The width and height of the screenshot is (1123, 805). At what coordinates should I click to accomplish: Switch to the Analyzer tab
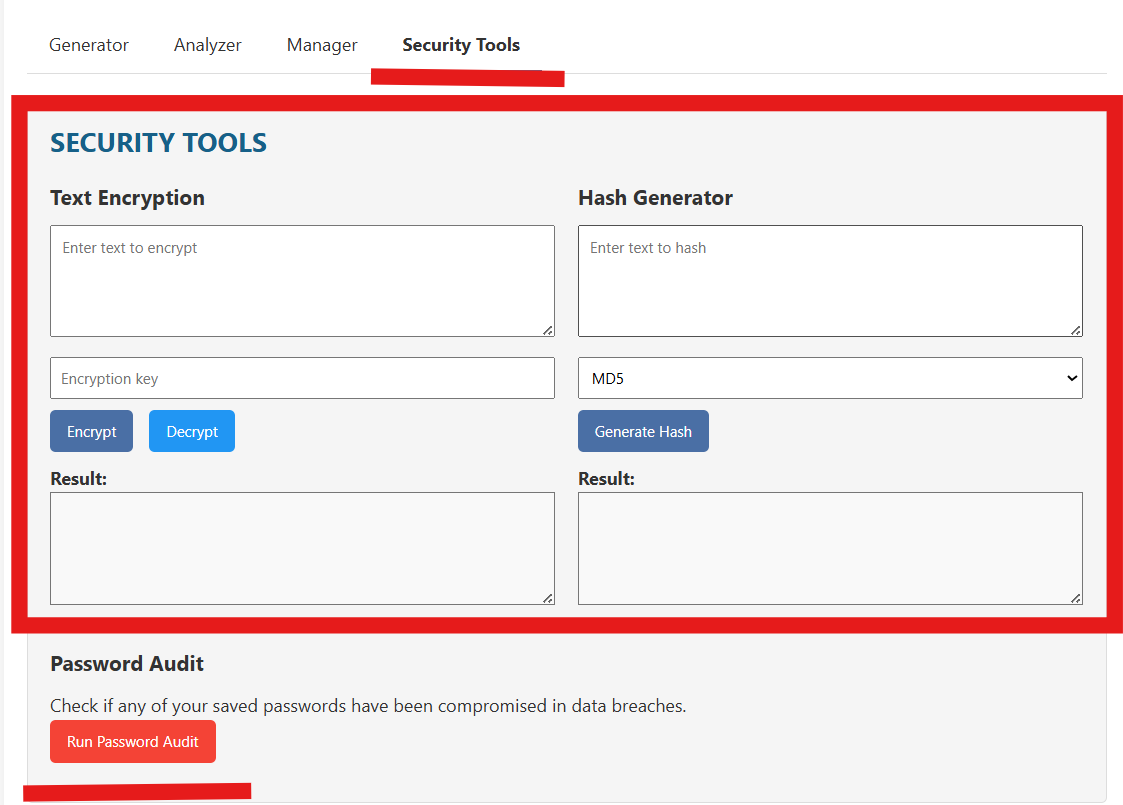tap(207, 45)
